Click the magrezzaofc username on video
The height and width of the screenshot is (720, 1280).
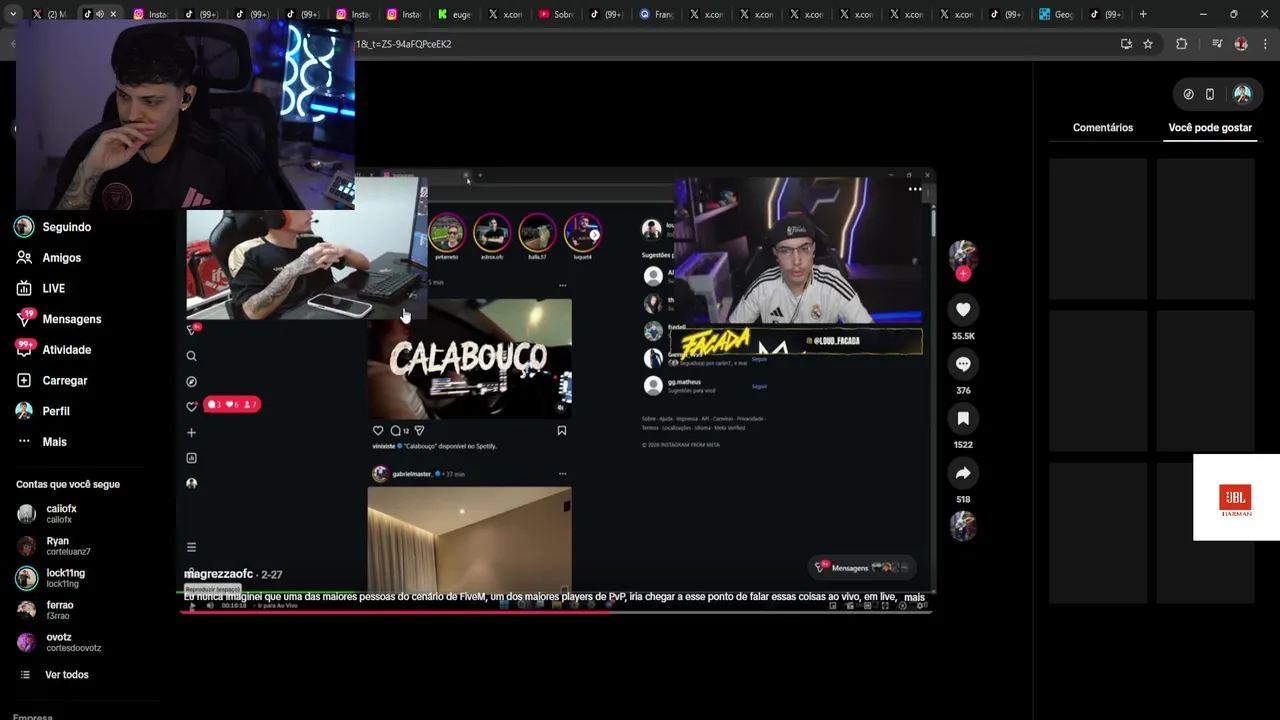[218, 574]
